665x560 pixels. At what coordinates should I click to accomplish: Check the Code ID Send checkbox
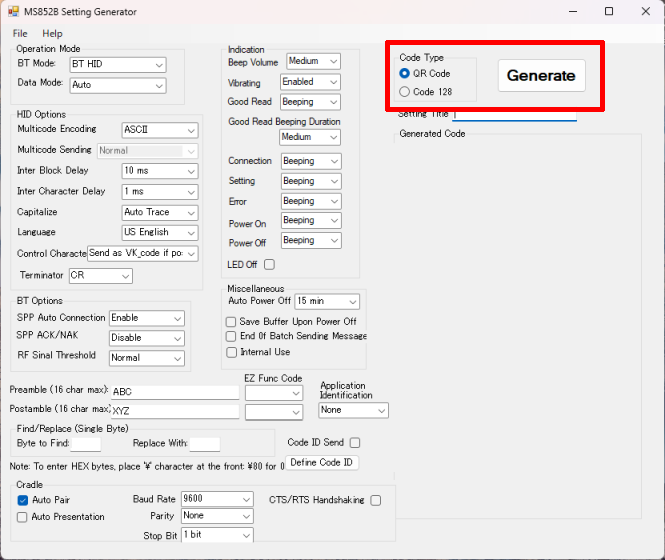coord(355,443)
